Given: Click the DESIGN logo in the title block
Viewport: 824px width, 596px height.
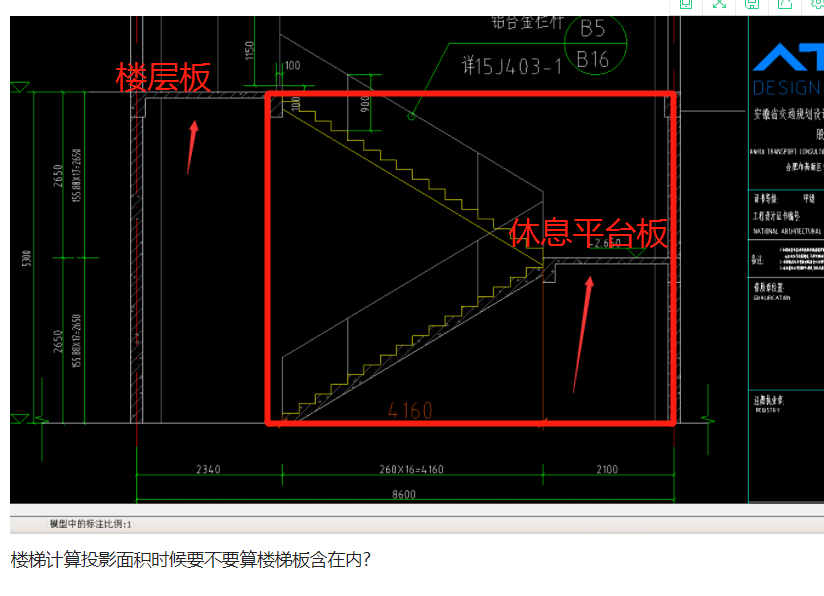Looking at the screenshot, I should [787, 88].
